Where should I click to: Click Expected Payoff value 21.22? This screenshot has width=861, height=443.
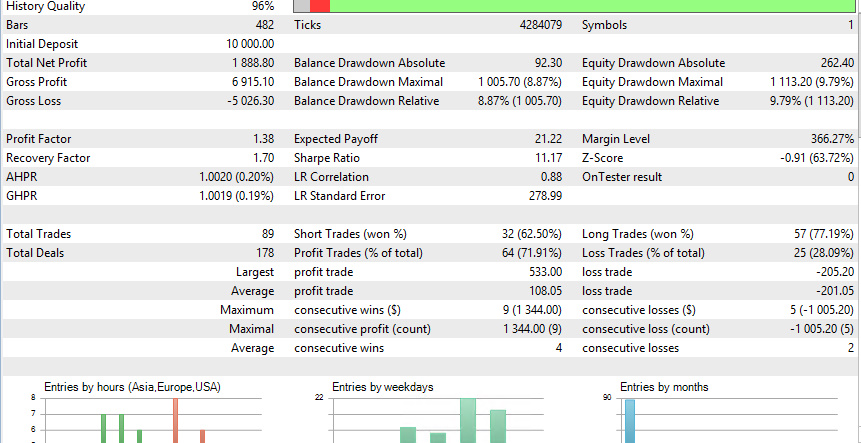(550, 139)
